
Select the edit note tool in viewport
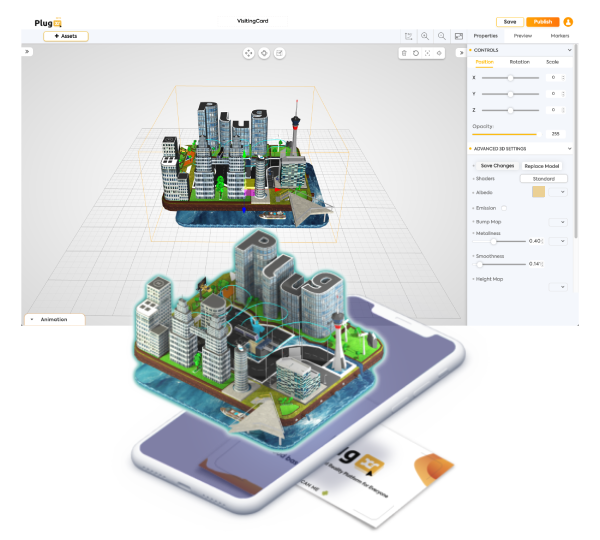click(279, 53)
